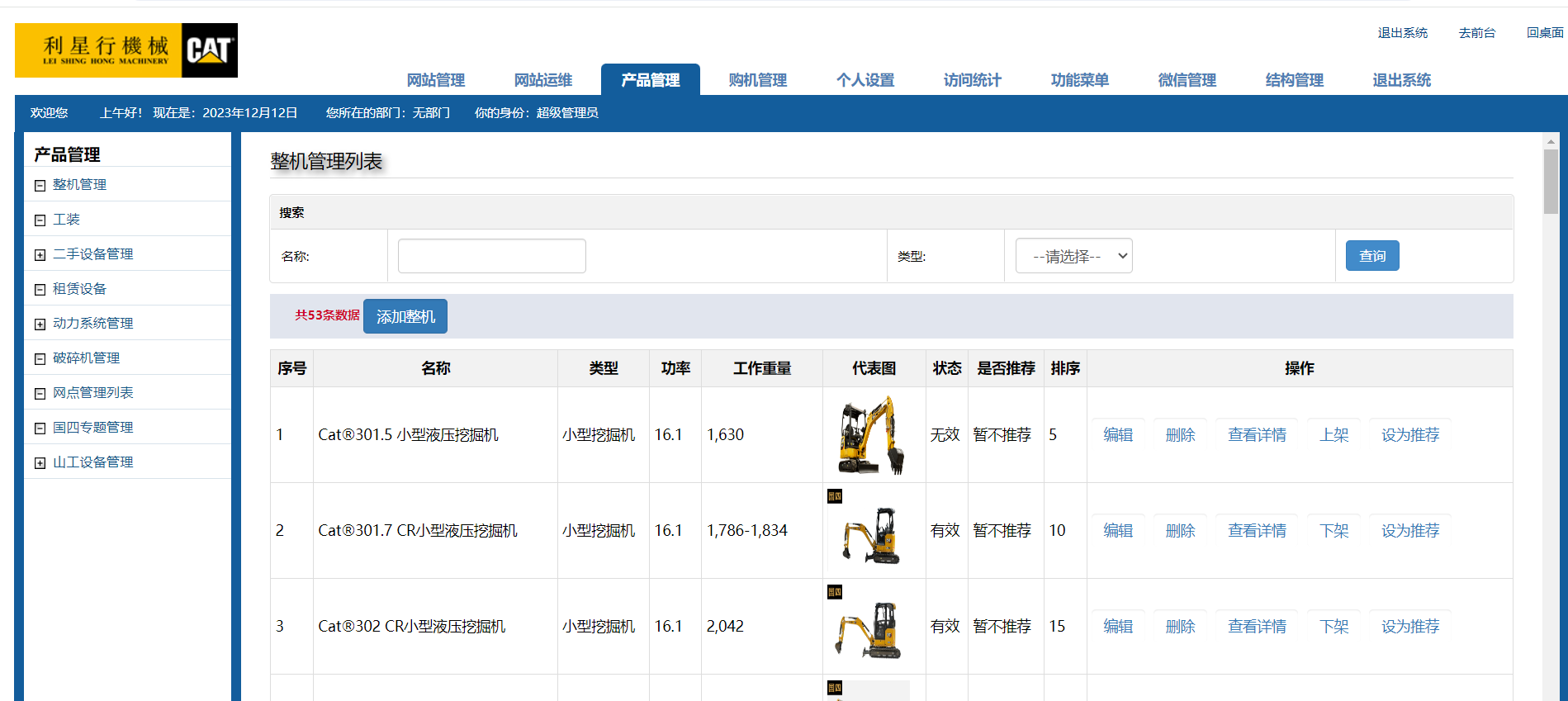Click 删除 for Cat 301.7 CR row
The height and width of the screenshot is (701, 1568).
tap(1180, 530)
